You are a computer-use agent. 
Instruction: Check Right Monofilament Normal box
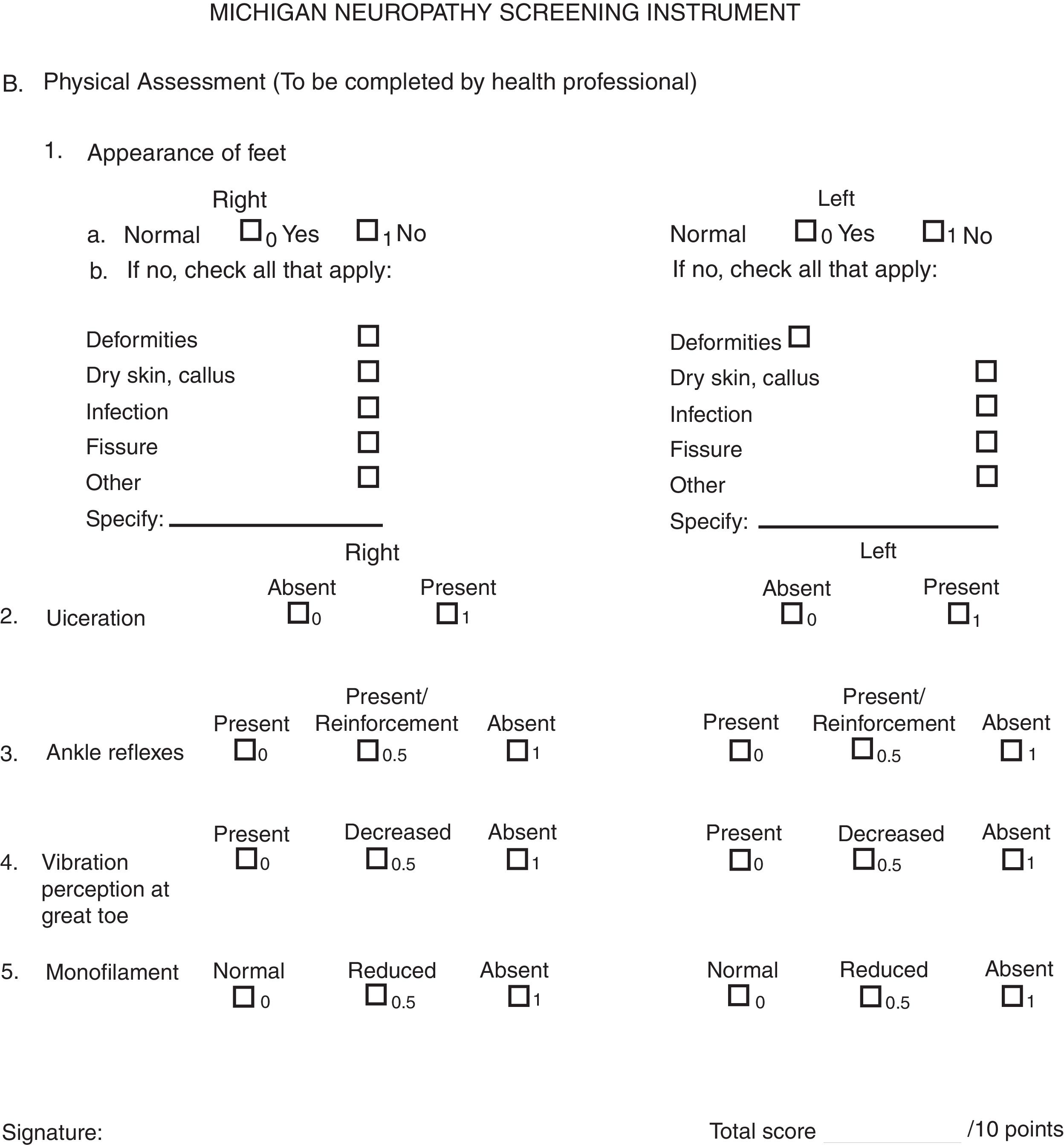click(243, 996)
